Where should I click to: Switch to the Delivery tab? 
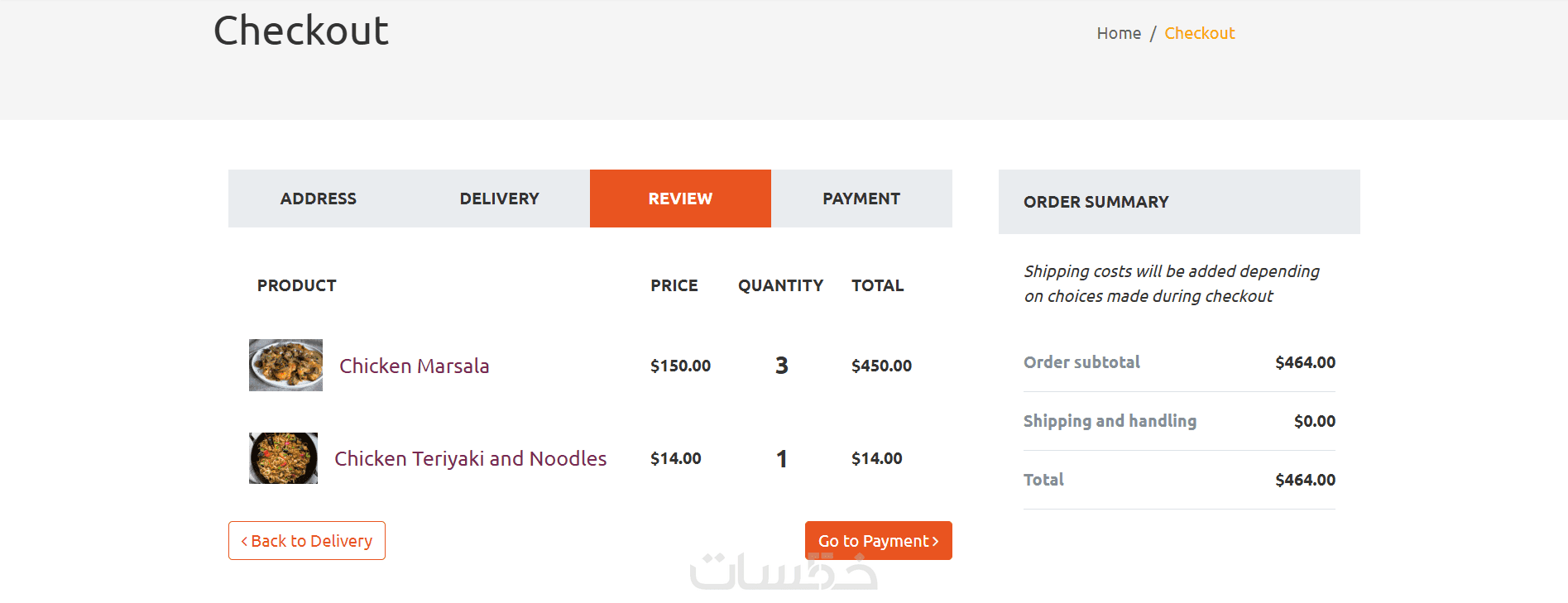click(x=499, y=199)
